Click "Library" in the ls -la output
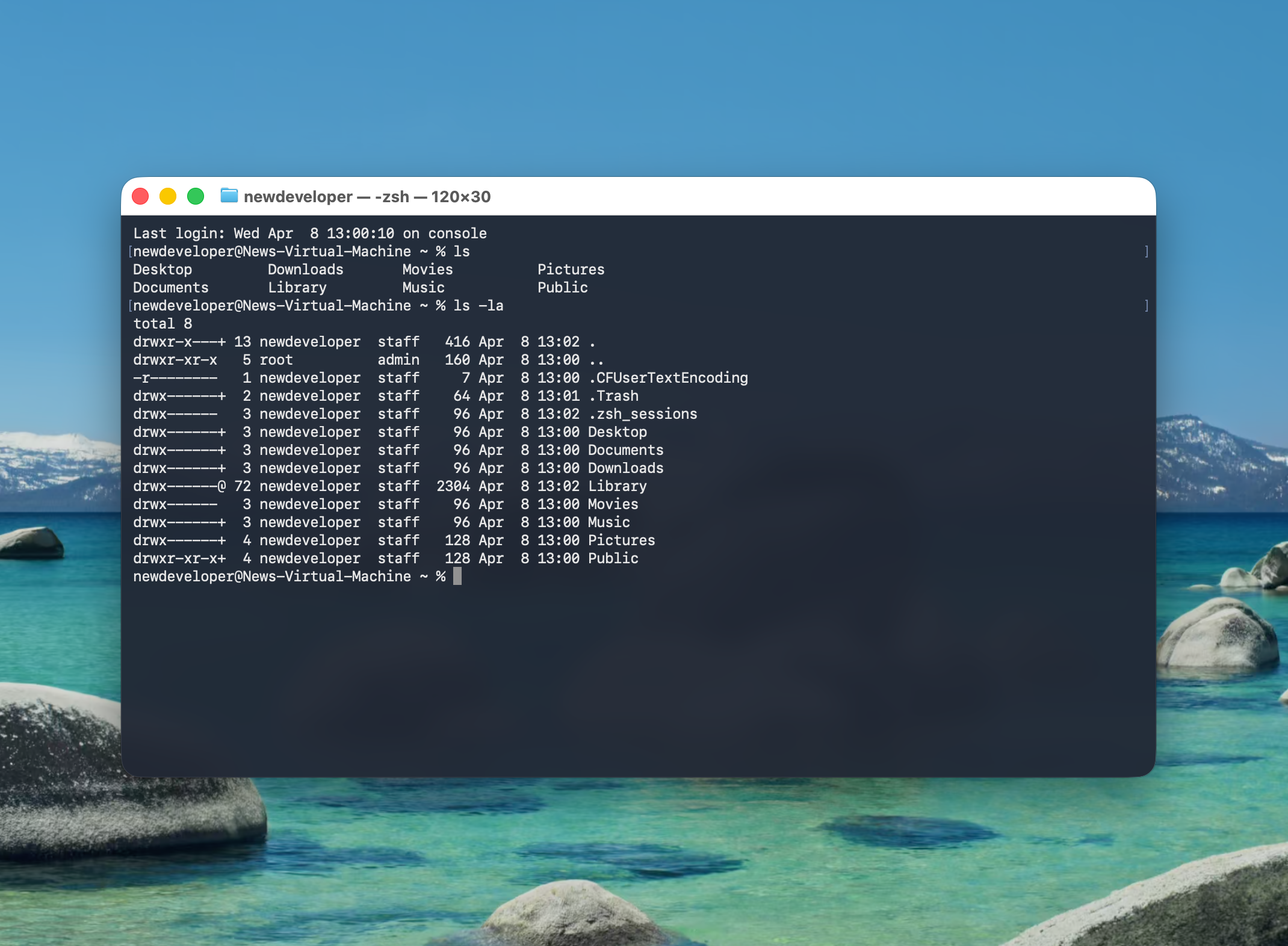Image resolution: width=1288 pixels, height=946 pixels. coord(617,486)
